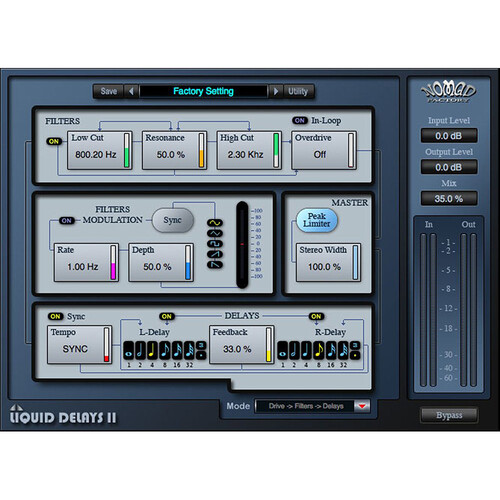Turn off the Filters ON switch

[54, 141]
